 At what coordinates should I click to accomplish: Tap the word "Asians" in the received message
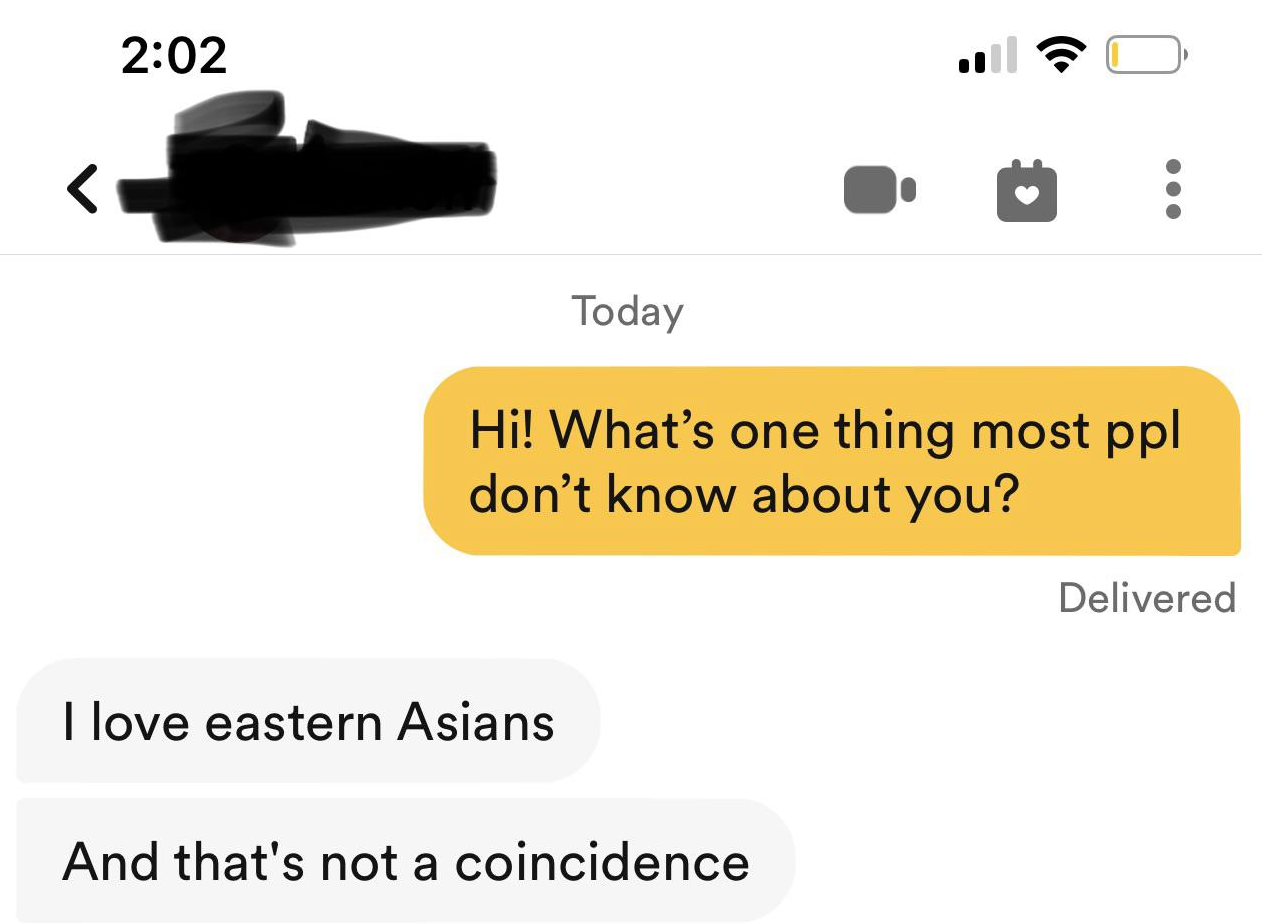point(475,722)
